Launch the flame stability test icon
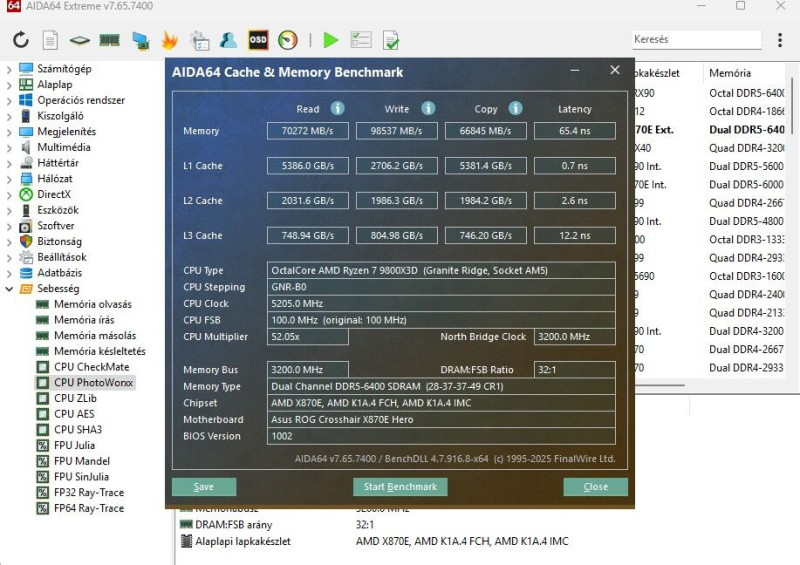The width and height of the screenshot is (800, 565). point(169,40)
